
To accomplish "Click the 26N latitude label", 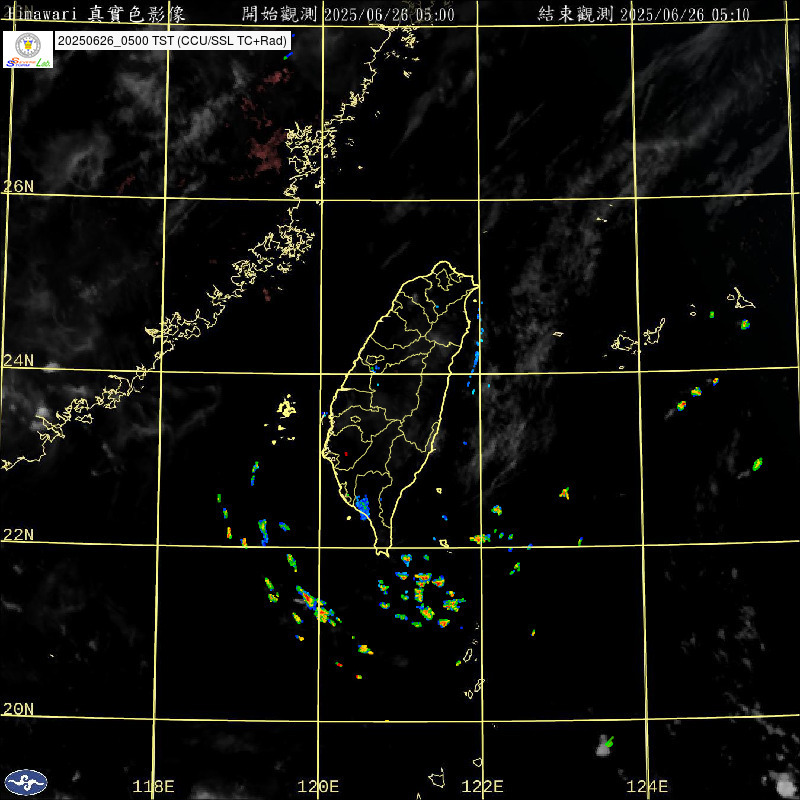I will (x=18, y=186).
